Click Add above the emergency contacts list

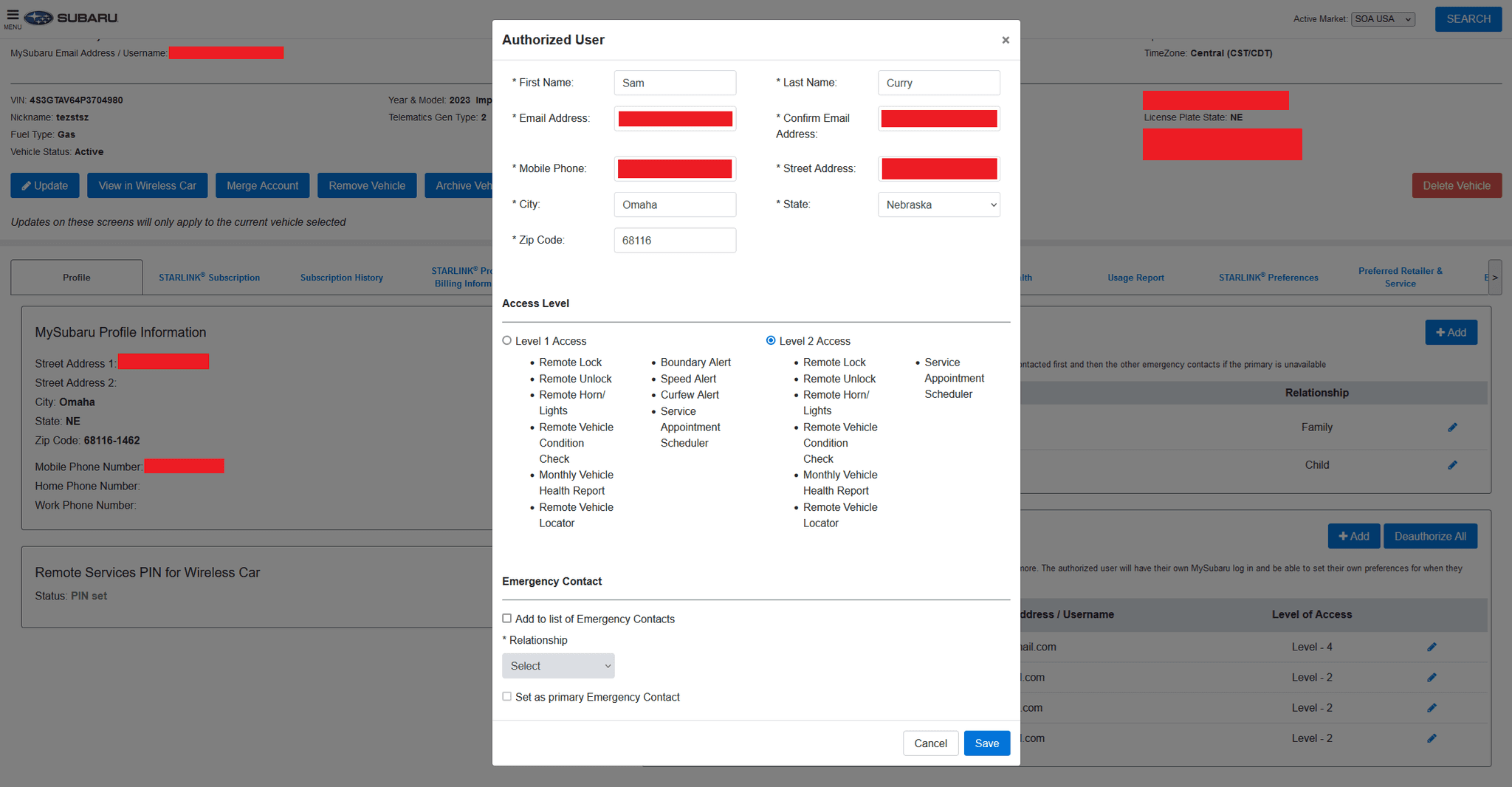1451,332
